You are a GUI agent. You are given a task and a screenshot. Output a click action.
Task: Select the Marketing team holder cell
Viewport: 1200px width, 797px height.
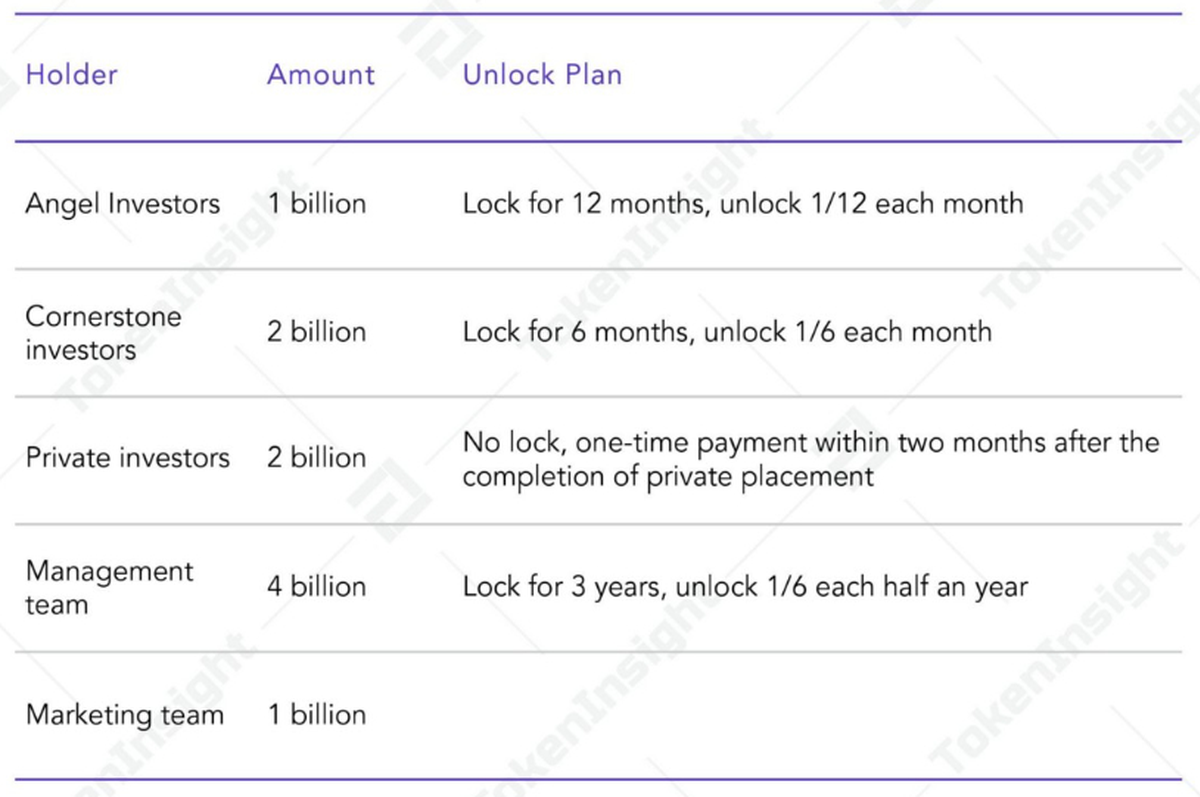click(x=125, y=715)
